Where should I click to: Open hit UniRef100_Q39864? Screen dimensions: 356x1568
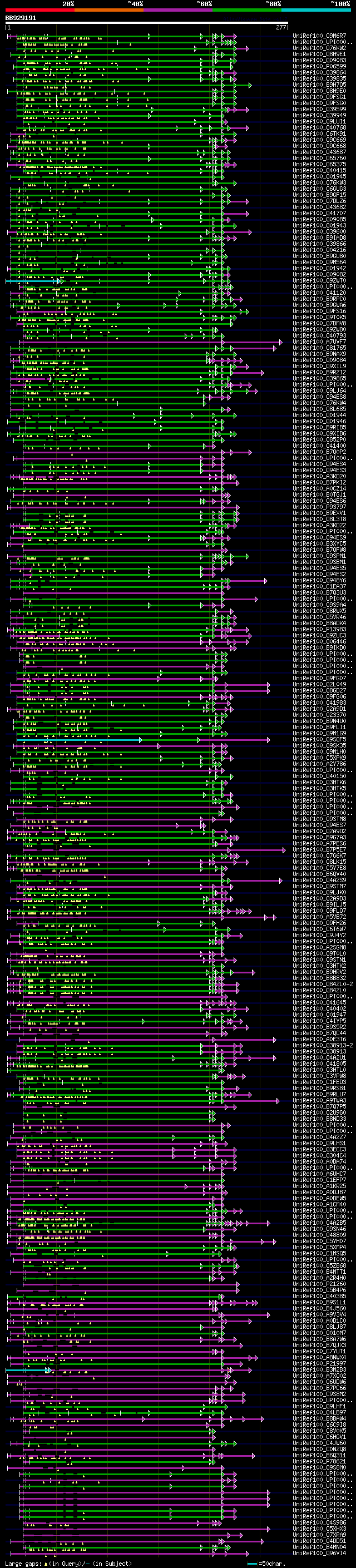[319, 72]
